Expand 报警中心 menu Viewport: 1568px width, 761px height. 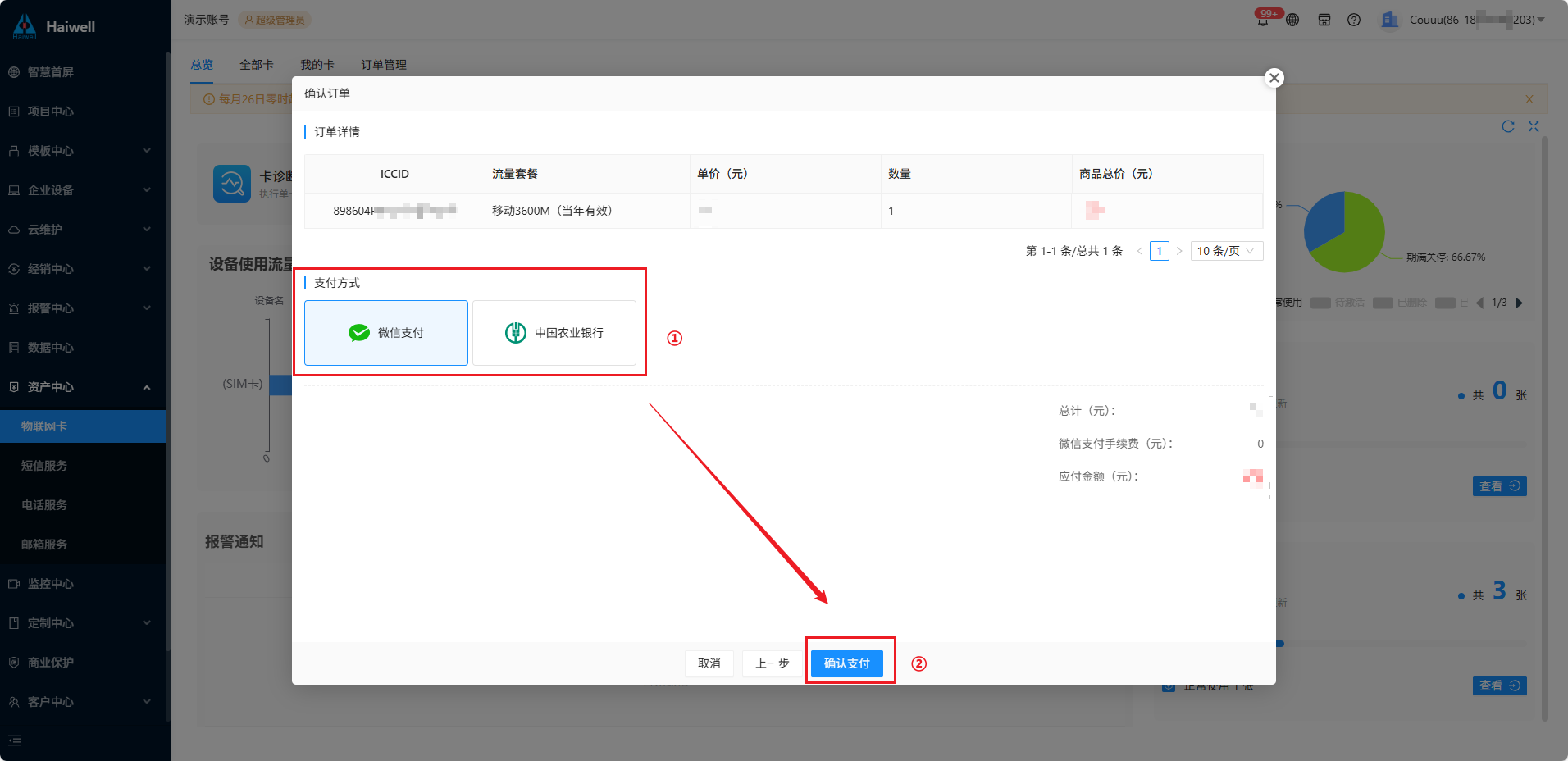(x=83, y=308)
